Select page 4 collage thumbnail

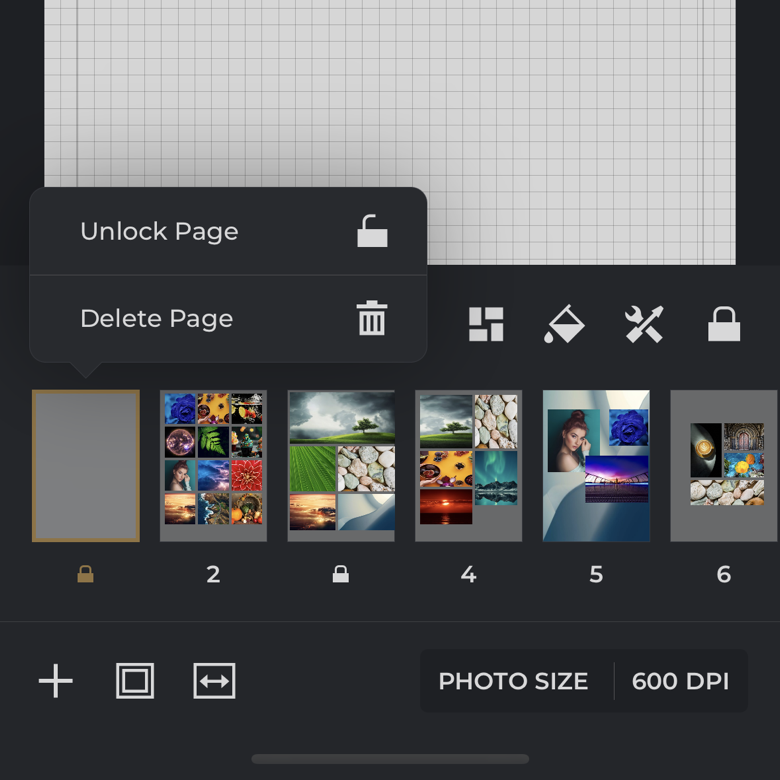pyautogui.click(x=468, y=466)
